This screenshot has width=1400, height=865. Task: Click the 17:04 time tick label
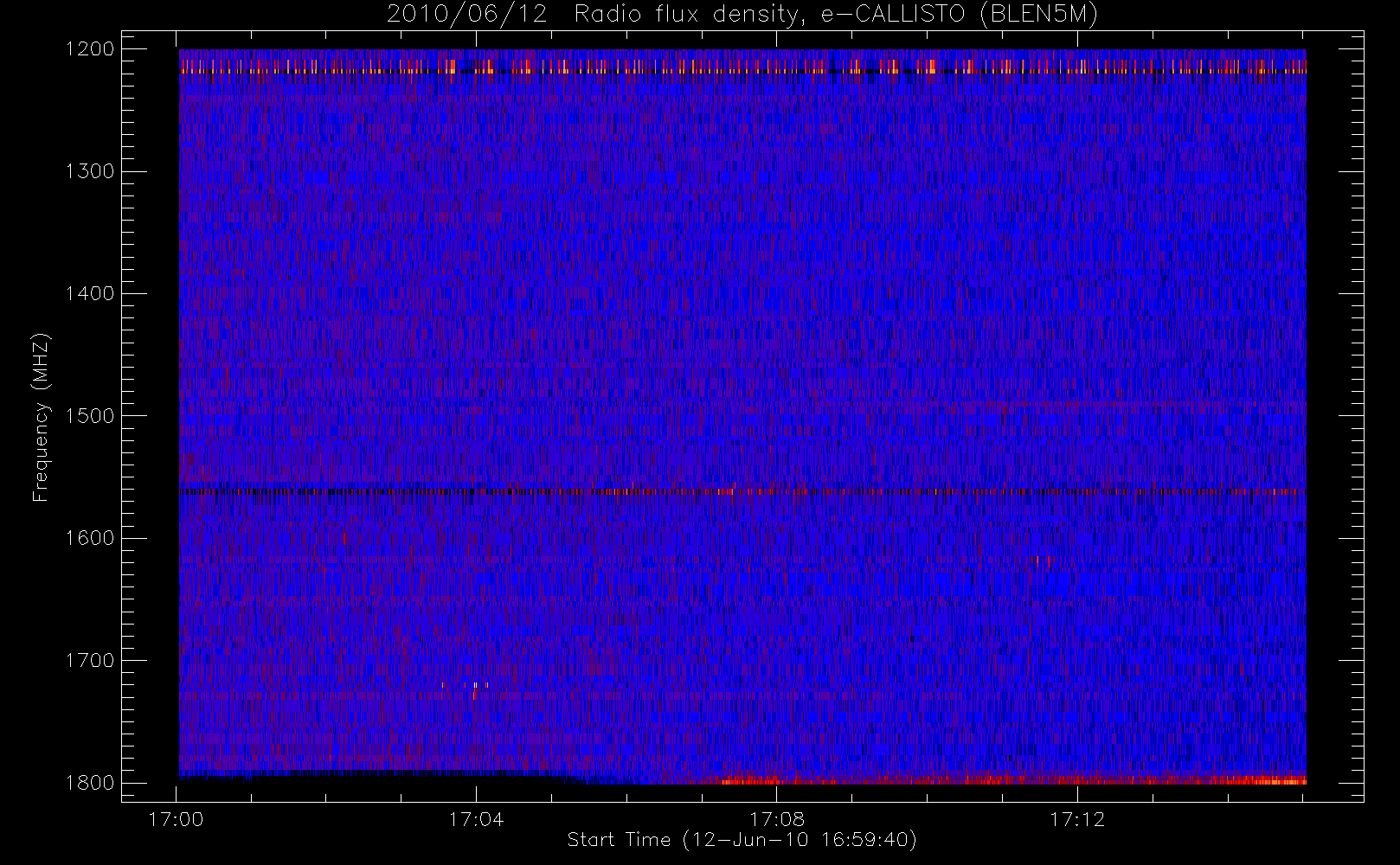tap(476, 819)
